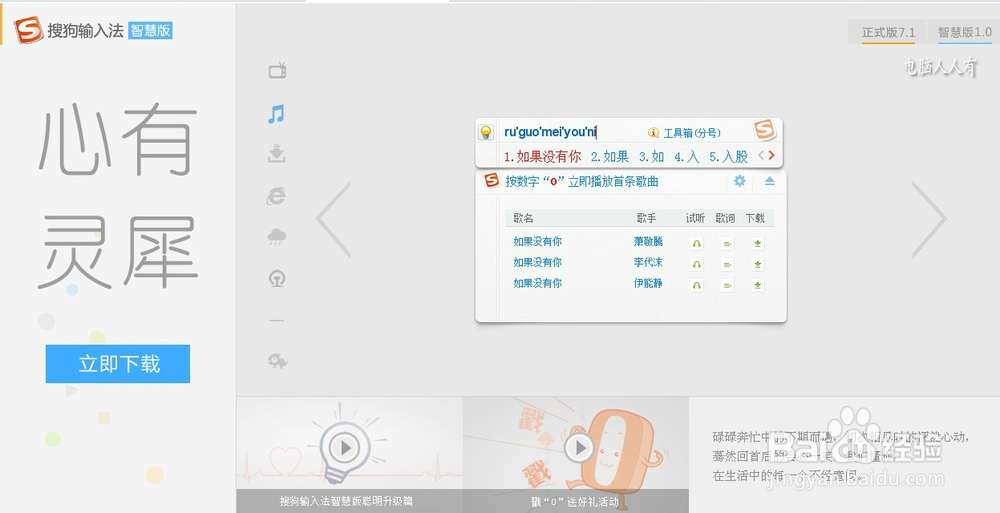The width and height of the screenshot is (1000, 513).
Task: Listen to 如果没有你 by 李代沫
Action: click(x=696, y=264)
